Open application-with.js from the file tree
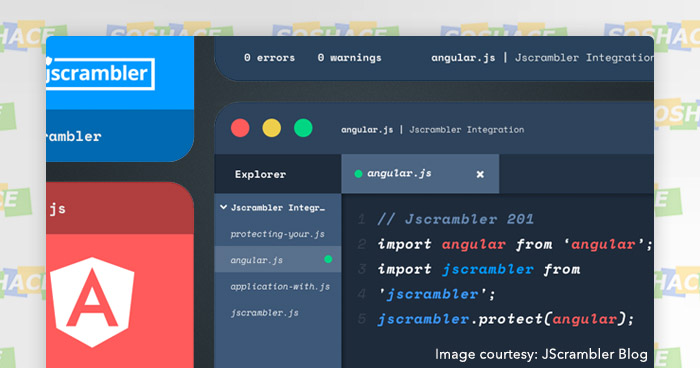The image size is (700, 368). (280, 287)
